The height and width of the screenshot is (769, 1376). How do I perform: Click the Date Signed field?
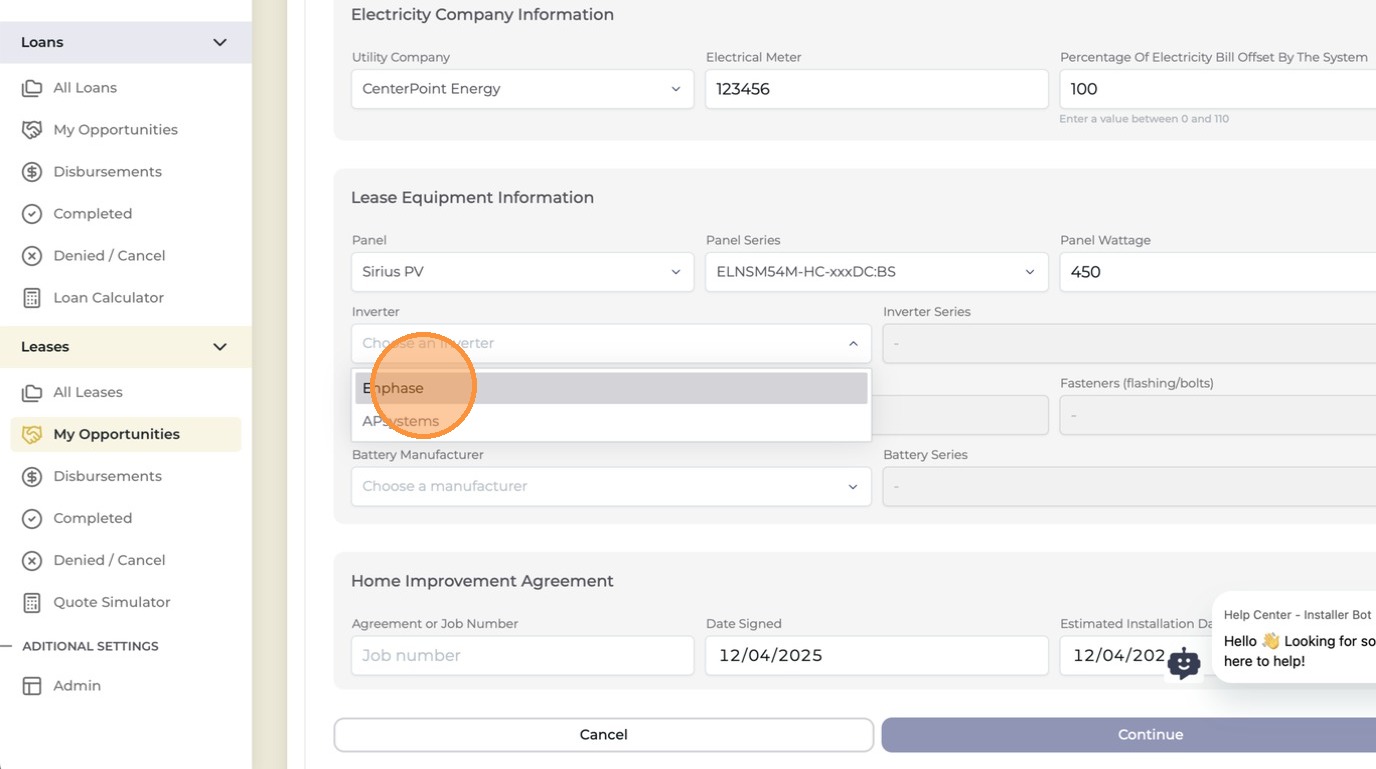[x=876, y=656]
